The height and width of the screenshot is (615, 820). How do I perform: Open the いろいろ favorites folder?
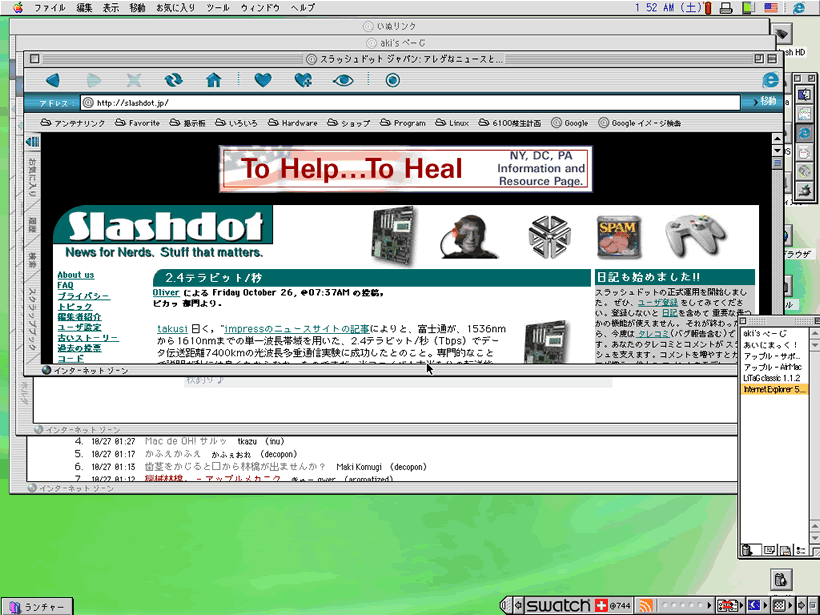pyautogui.click(x=236, y=123)
